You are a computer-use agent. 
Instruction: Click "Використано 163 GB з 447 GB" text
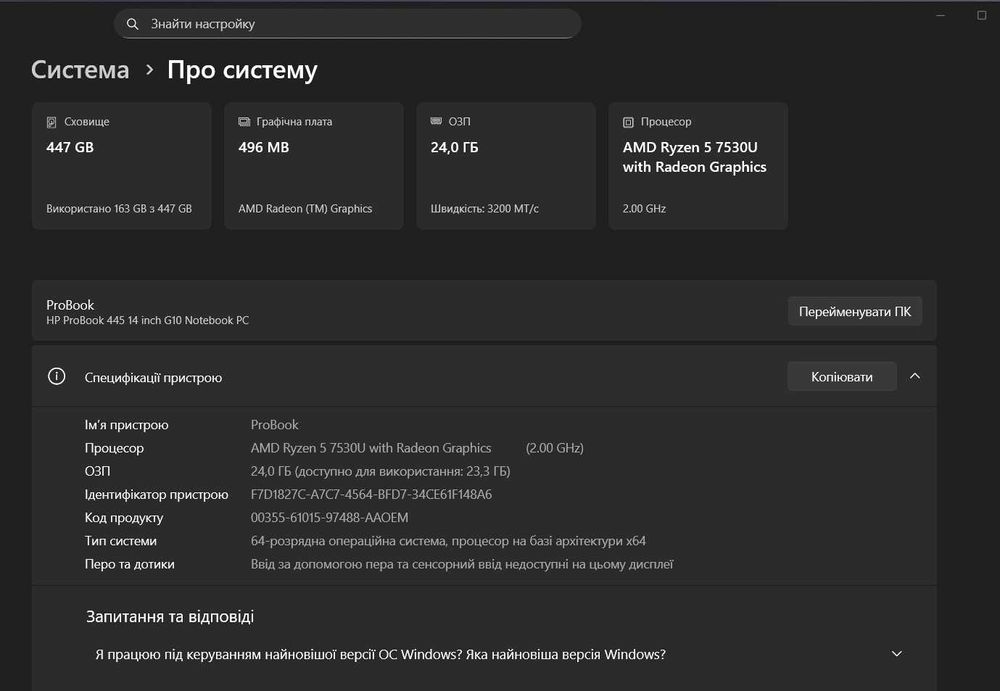click(x=119, y=209)
